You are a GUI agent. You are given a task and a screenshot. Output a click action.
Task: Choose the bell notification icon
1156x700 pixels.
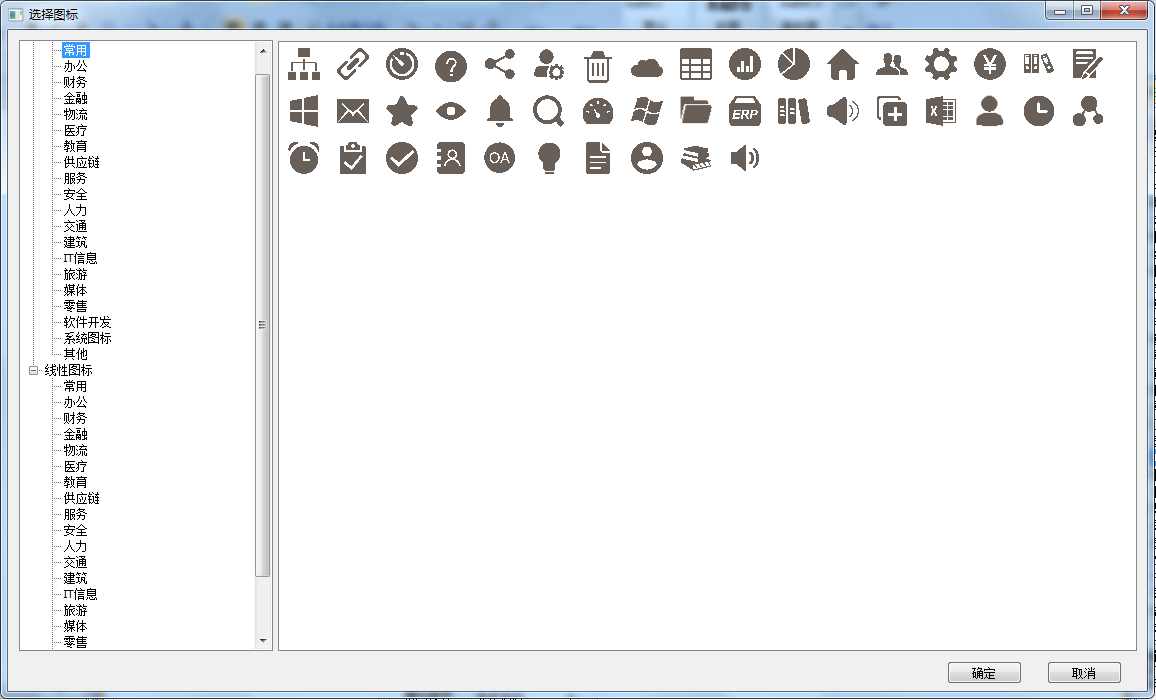tap(499, 111)
